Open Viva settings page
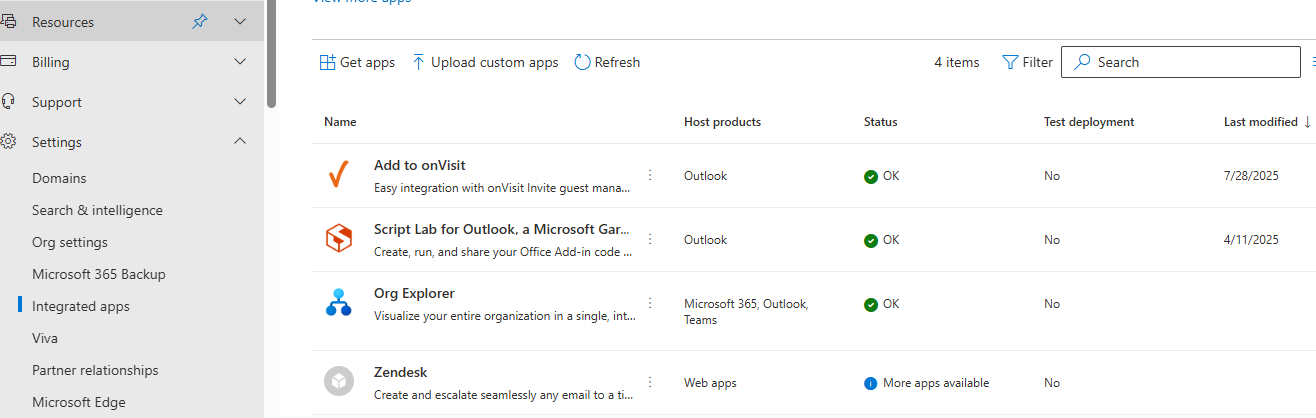The image size is (1316, 418). pos(45,338)
